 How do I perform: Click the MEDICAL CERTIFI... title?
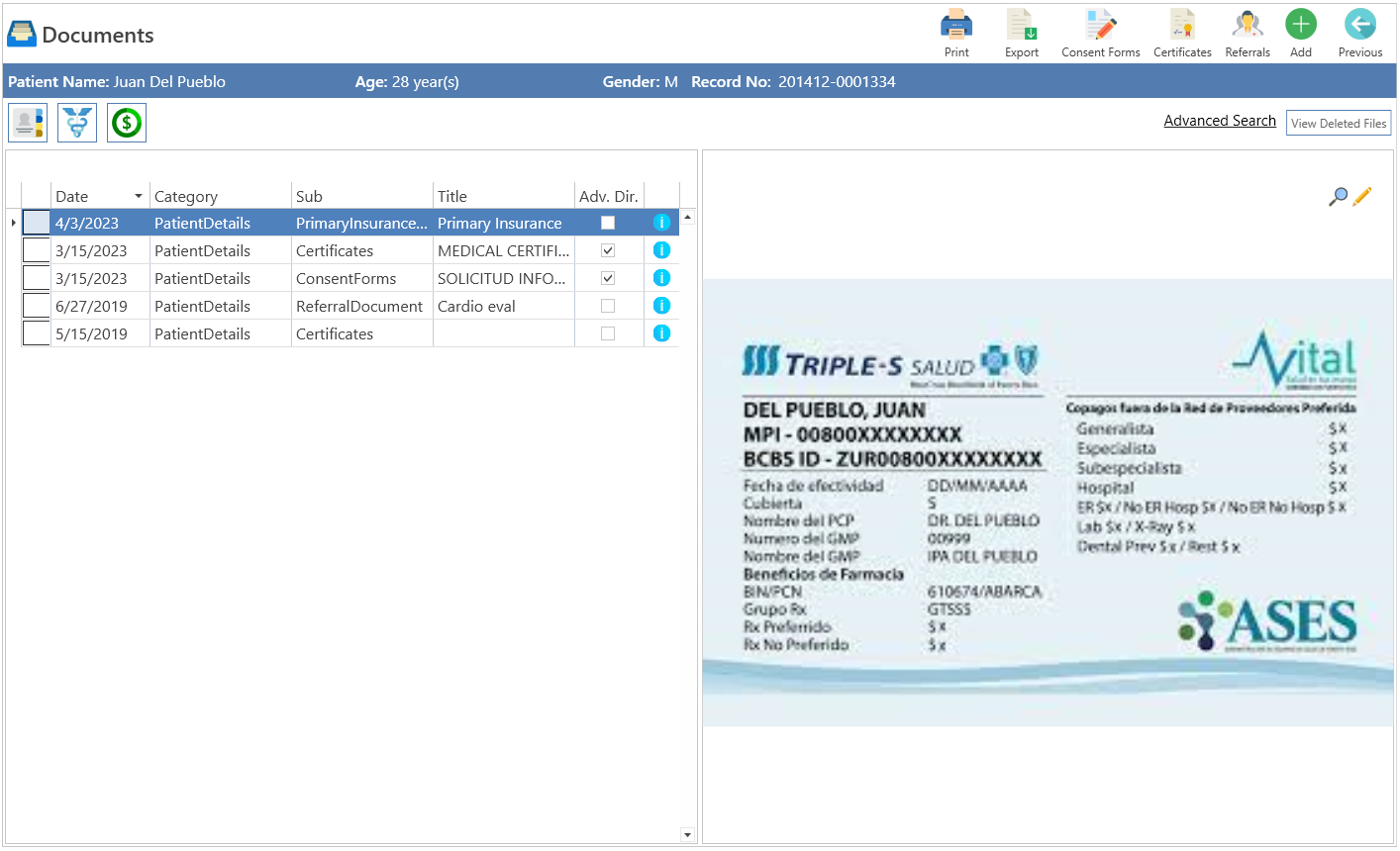(x=504, y=250)
